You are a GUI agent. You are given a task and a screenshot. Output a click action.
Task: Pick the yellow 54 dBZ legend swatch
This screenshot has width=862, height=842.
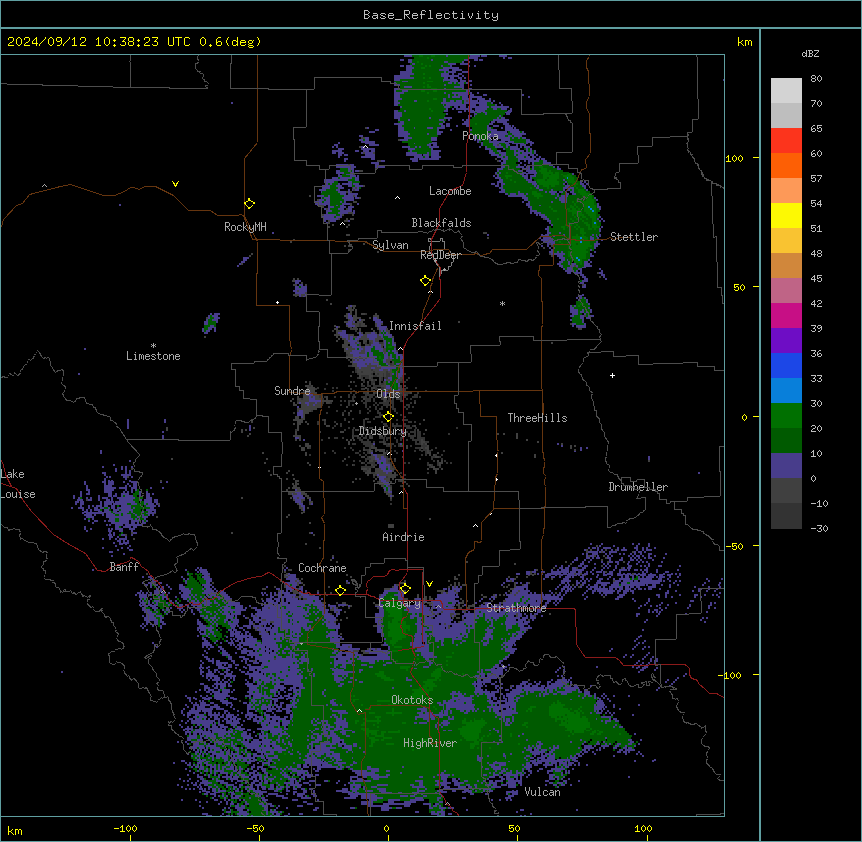(786, 215)
